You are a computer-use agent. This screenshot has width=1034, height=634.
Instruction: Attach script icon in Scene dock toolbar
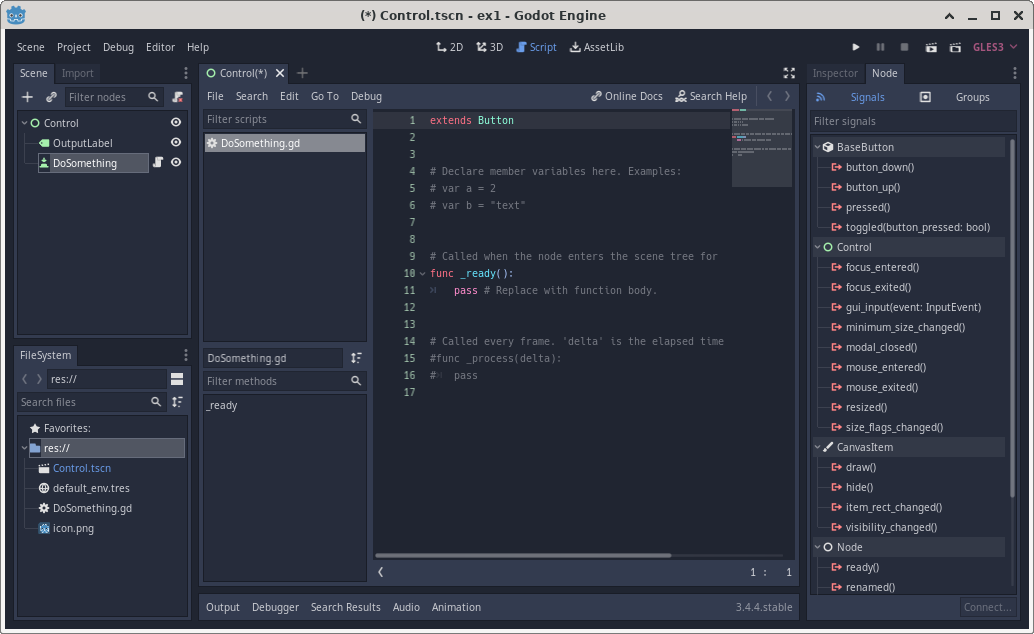tap(177, 97)
